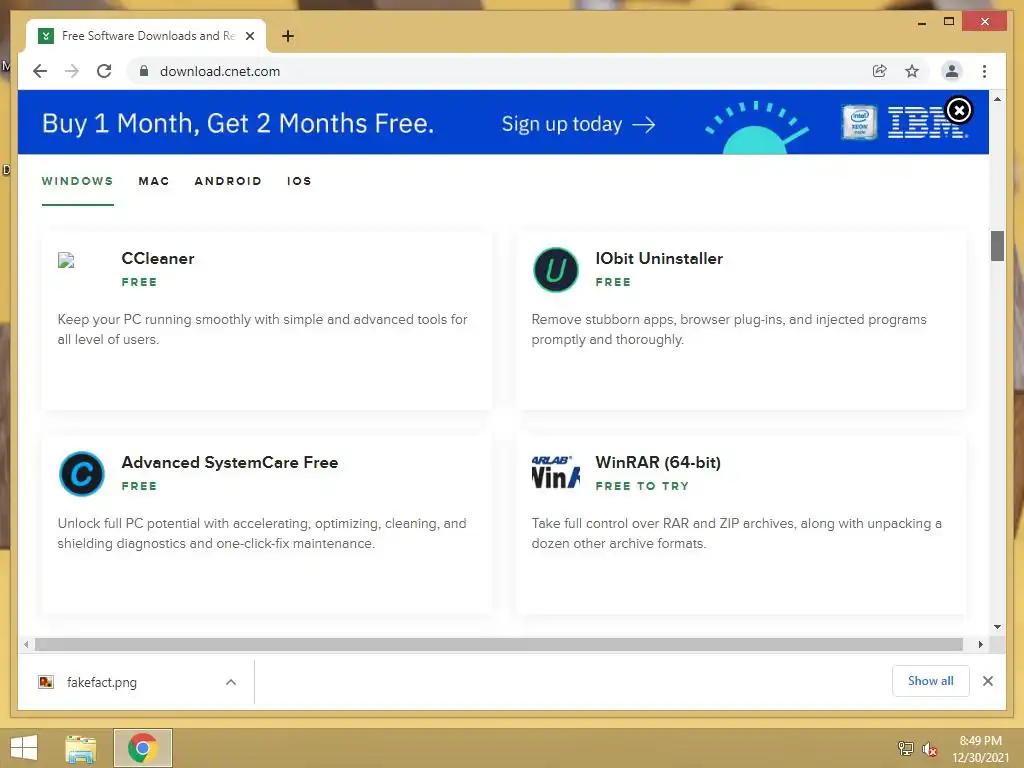The height and width of the screenshot is (768, 1024).
Task: Click the forward navigation arrow
Action: tap(72, 71)
